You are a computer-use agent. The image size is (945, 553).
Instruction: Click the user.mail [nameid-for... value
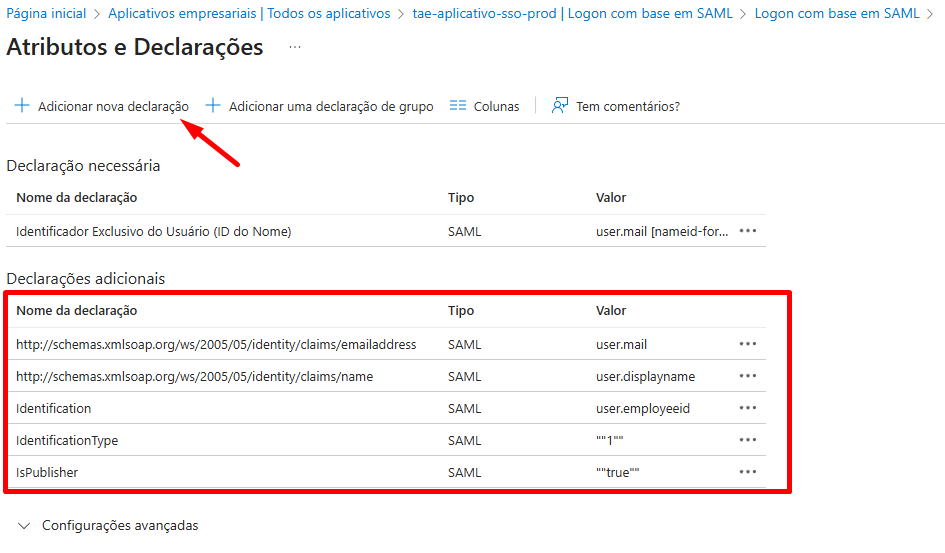pyautogui.click(x=662, y=231)
